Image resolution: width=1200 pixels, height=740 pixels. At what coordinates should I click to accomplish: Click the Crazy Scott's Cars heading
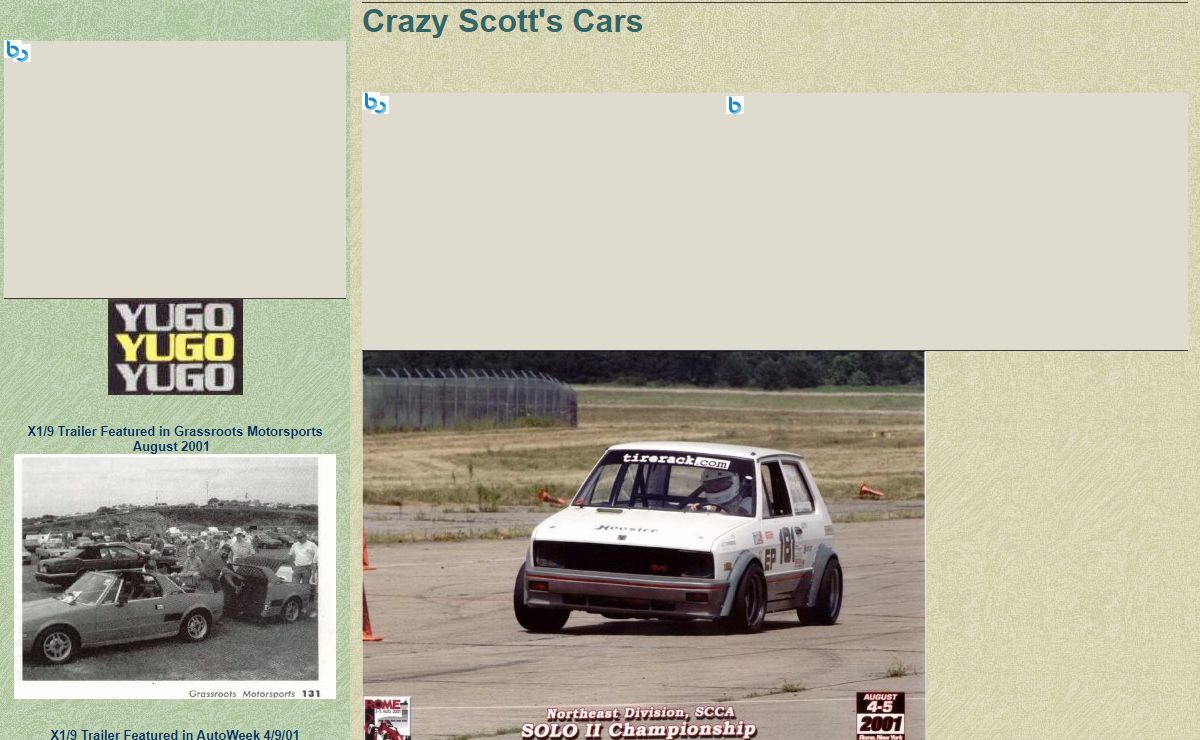click(x=502, y=21)
